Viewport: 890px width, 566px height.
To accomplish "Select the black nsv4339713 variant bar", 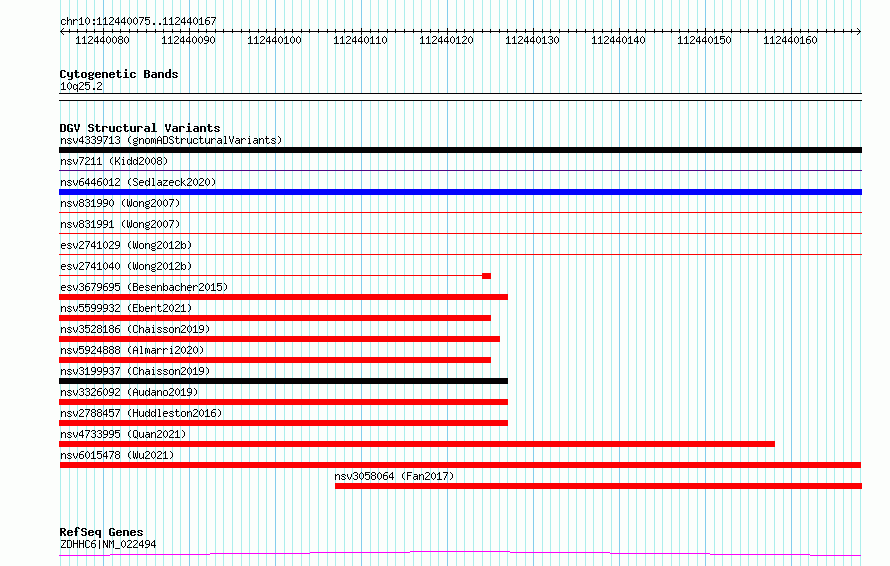I will click(x=460, y=150).
